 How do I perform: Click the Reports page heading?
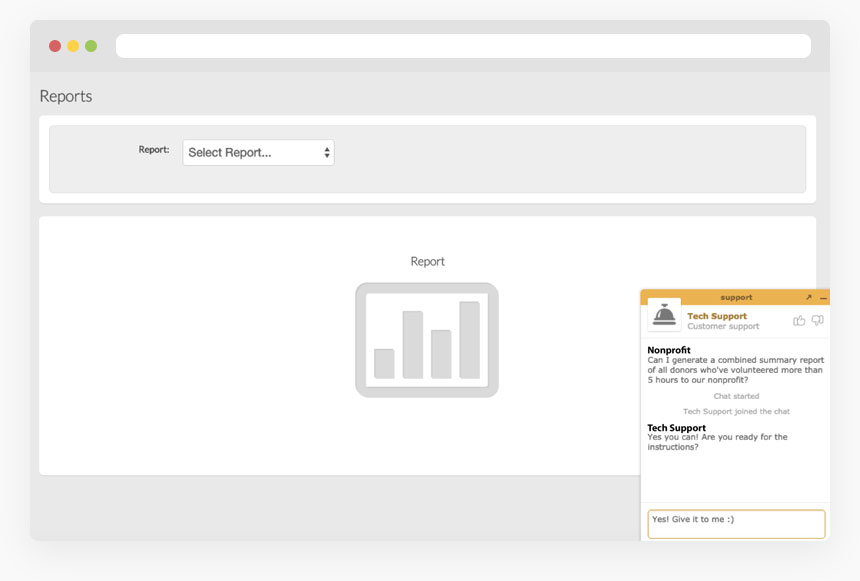point(66,96)
